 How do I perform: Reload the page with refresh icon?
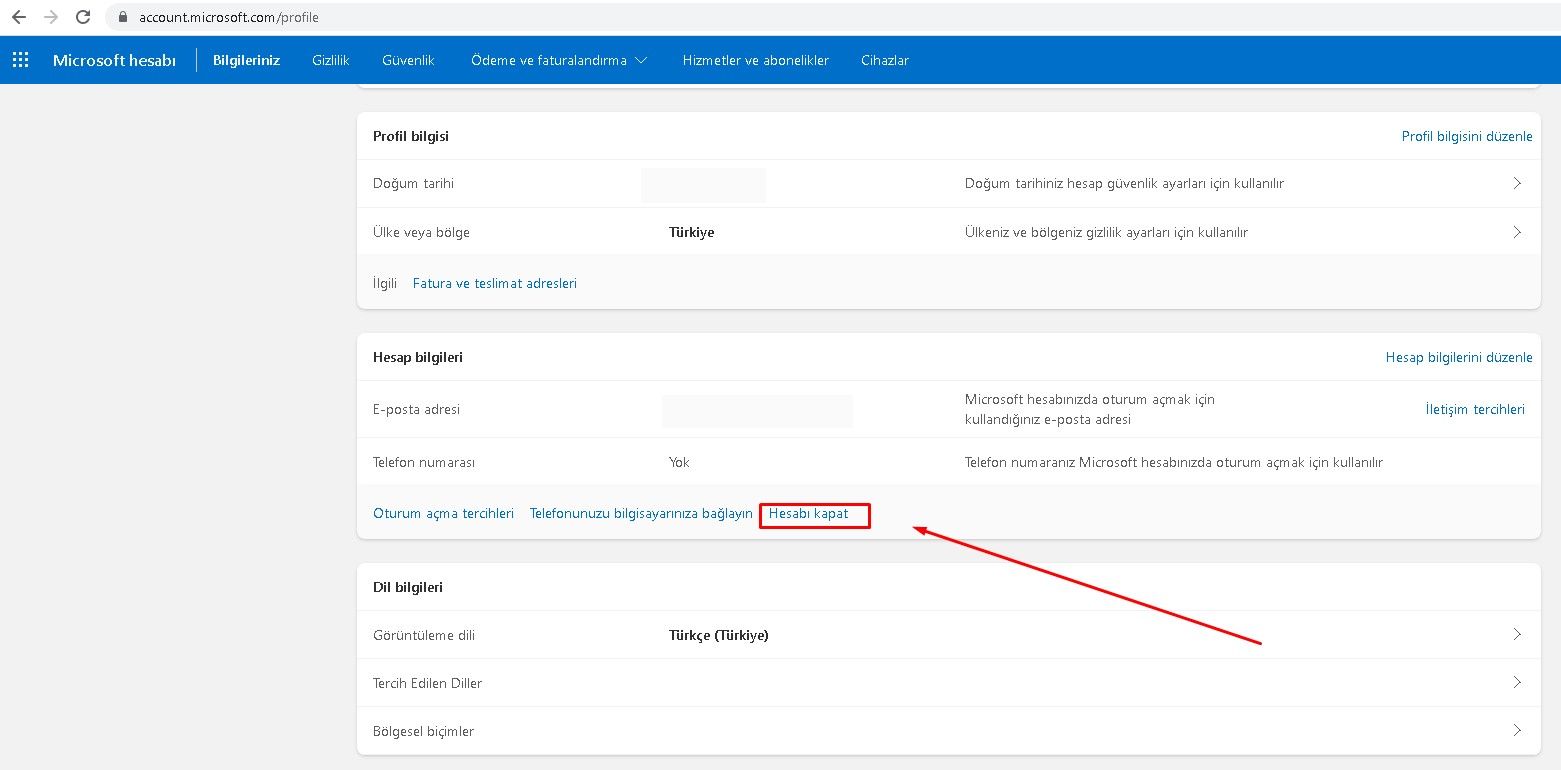[83, 16]
